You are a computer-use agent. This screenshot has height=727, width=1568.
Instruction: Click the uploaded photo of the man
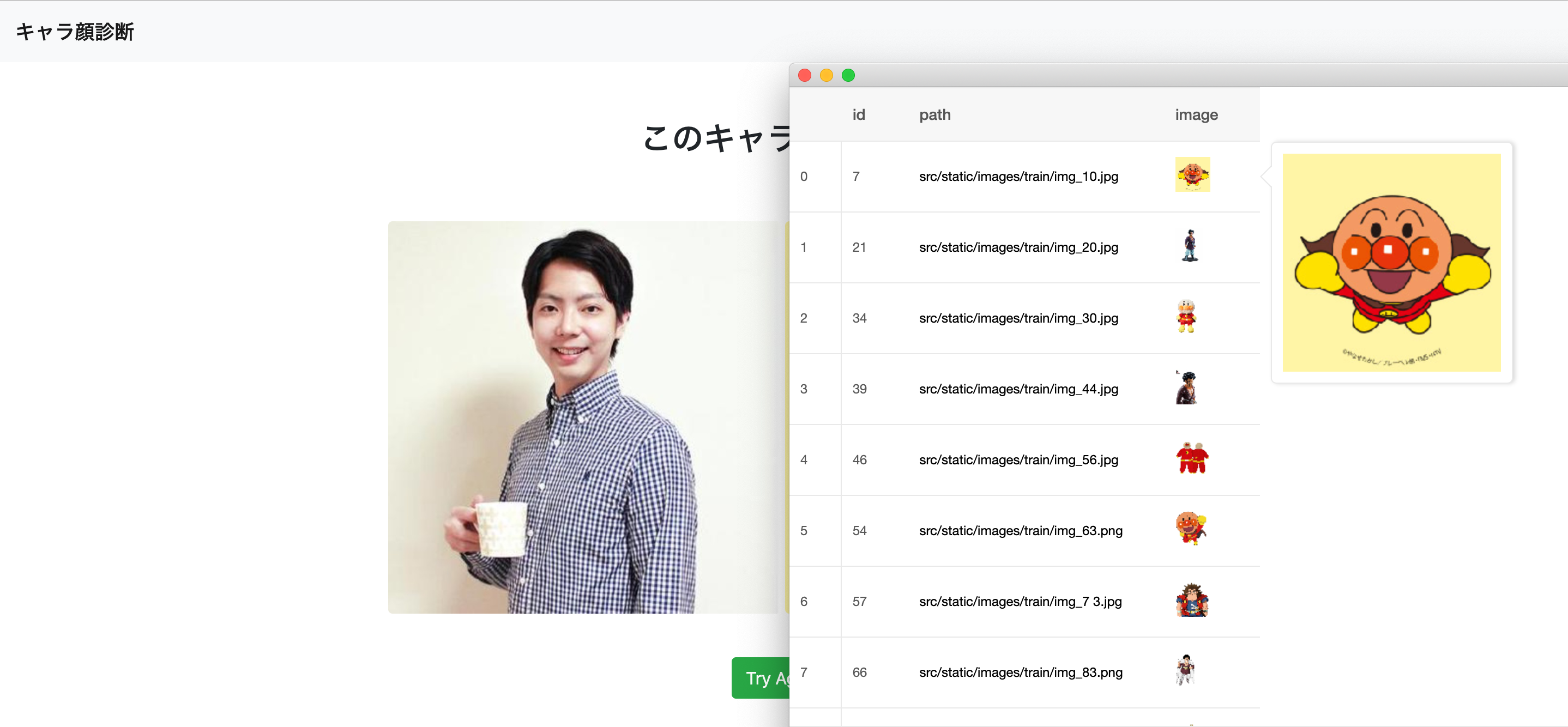583,417
